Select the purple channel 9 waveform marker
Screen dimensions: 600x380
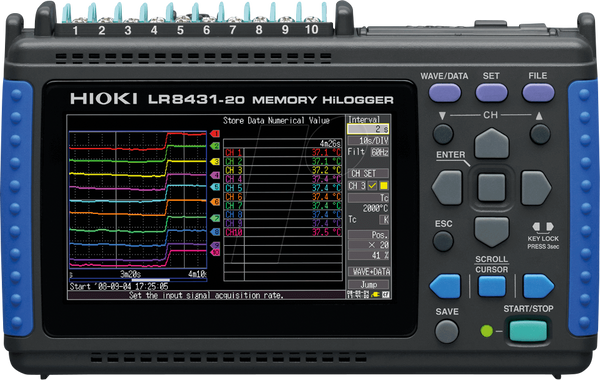coord(215,245)
